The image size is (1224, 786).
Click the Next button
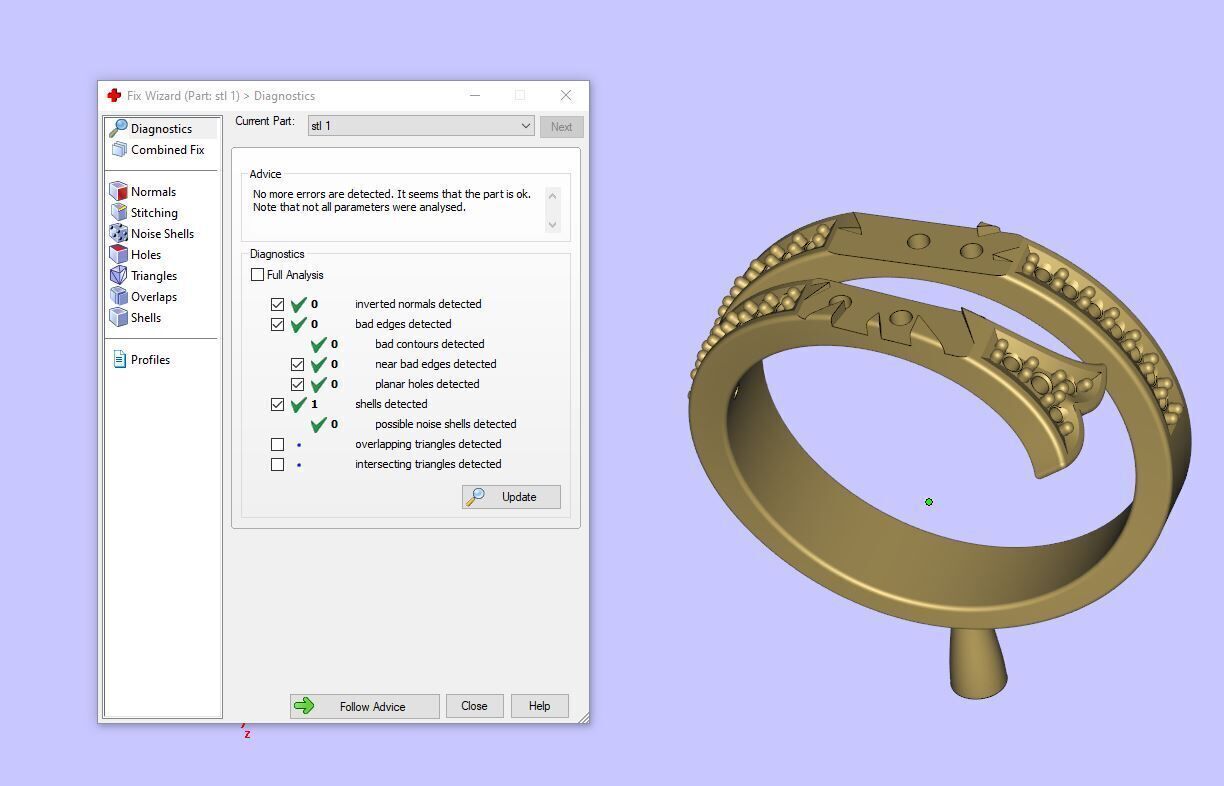[561, 127]
